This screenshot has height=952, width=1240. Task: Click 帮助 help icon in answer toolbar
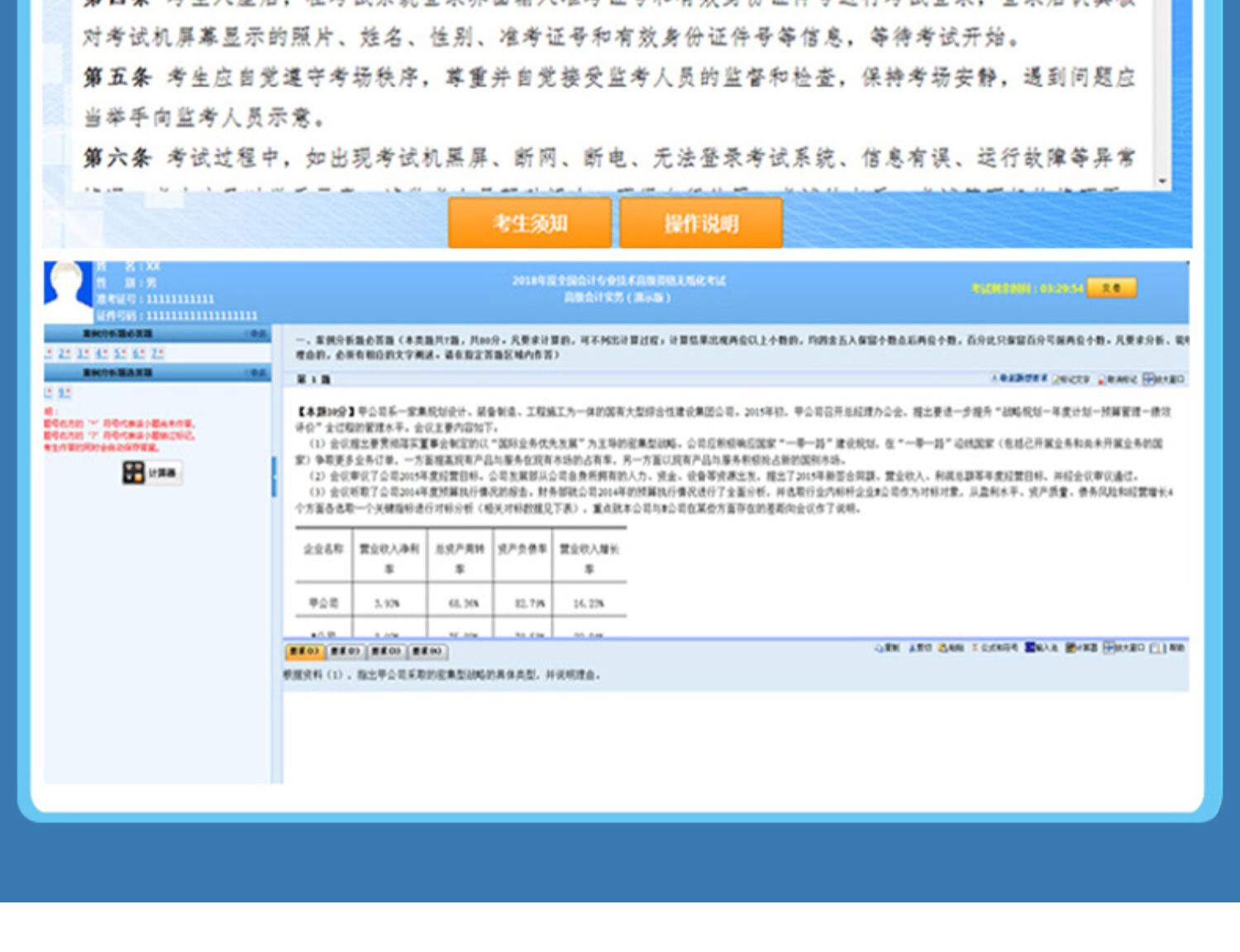(x=1168, y=648)
